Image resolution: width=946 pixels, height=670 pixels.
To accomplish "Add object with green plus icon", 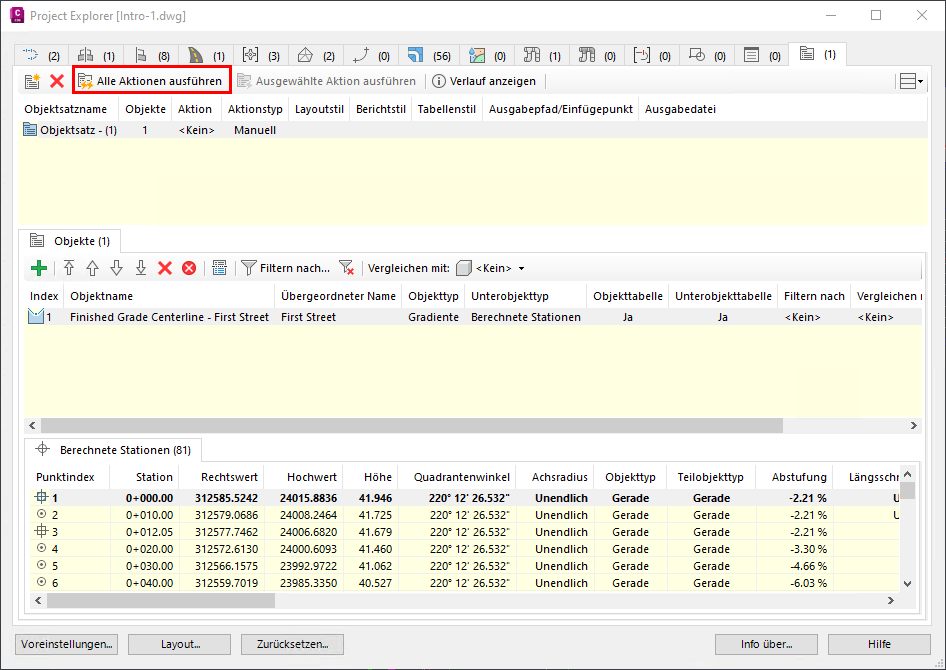I will pyautogui.click(x=39, y=268).
